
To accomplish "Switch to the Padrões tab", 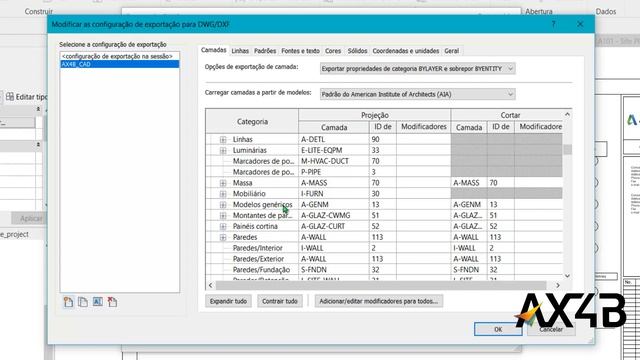I will 265,51.
